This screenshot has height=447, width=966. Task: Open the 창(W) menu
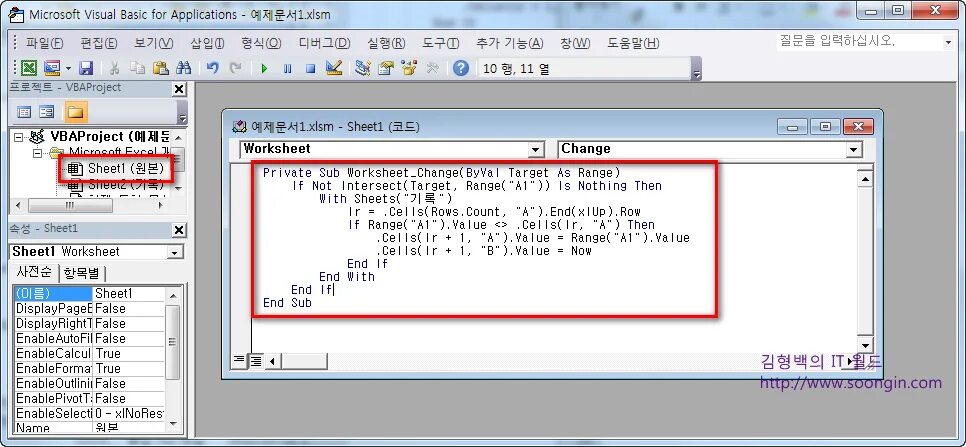coord(575,43)
